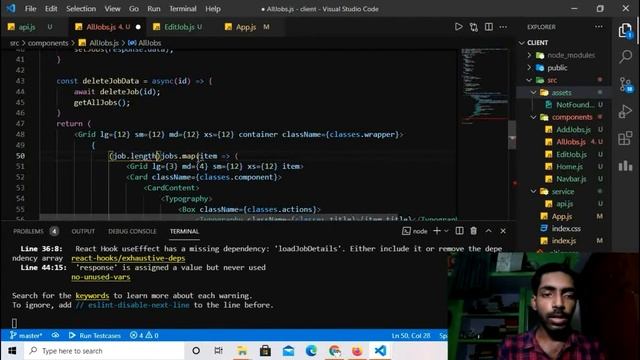640x360 pixels.
Task: Click the sync changes cloud icon
Action: 55,335
